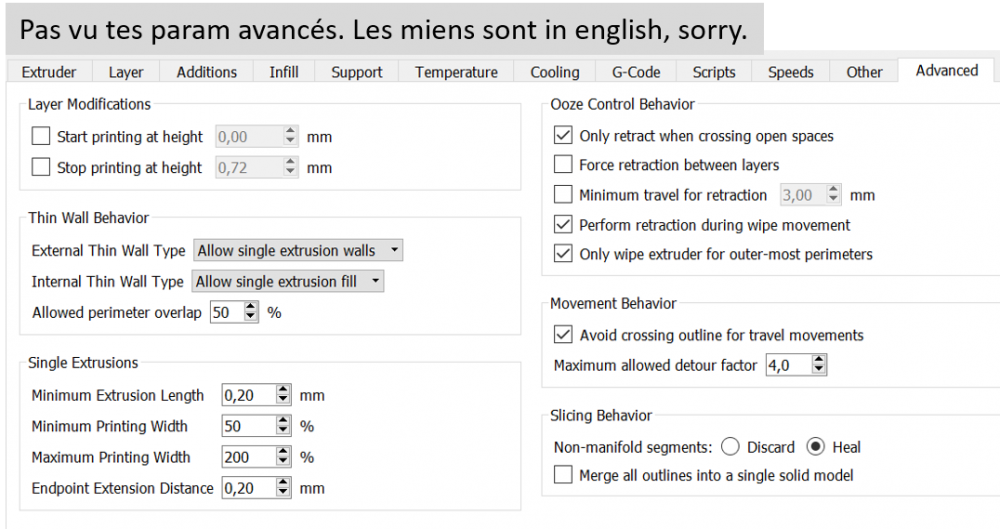Open the Internal Thin Wall Type dropdown
Image resolution: width=1000 pixels, height=529 pixels.
[x=288, y=281]
